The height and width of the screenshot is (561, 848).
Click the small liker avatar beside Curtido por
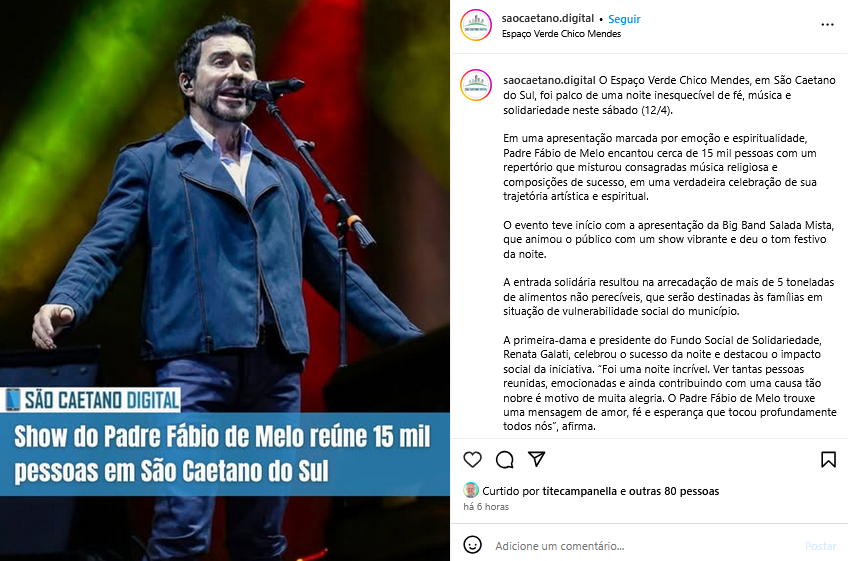point(471,490)
